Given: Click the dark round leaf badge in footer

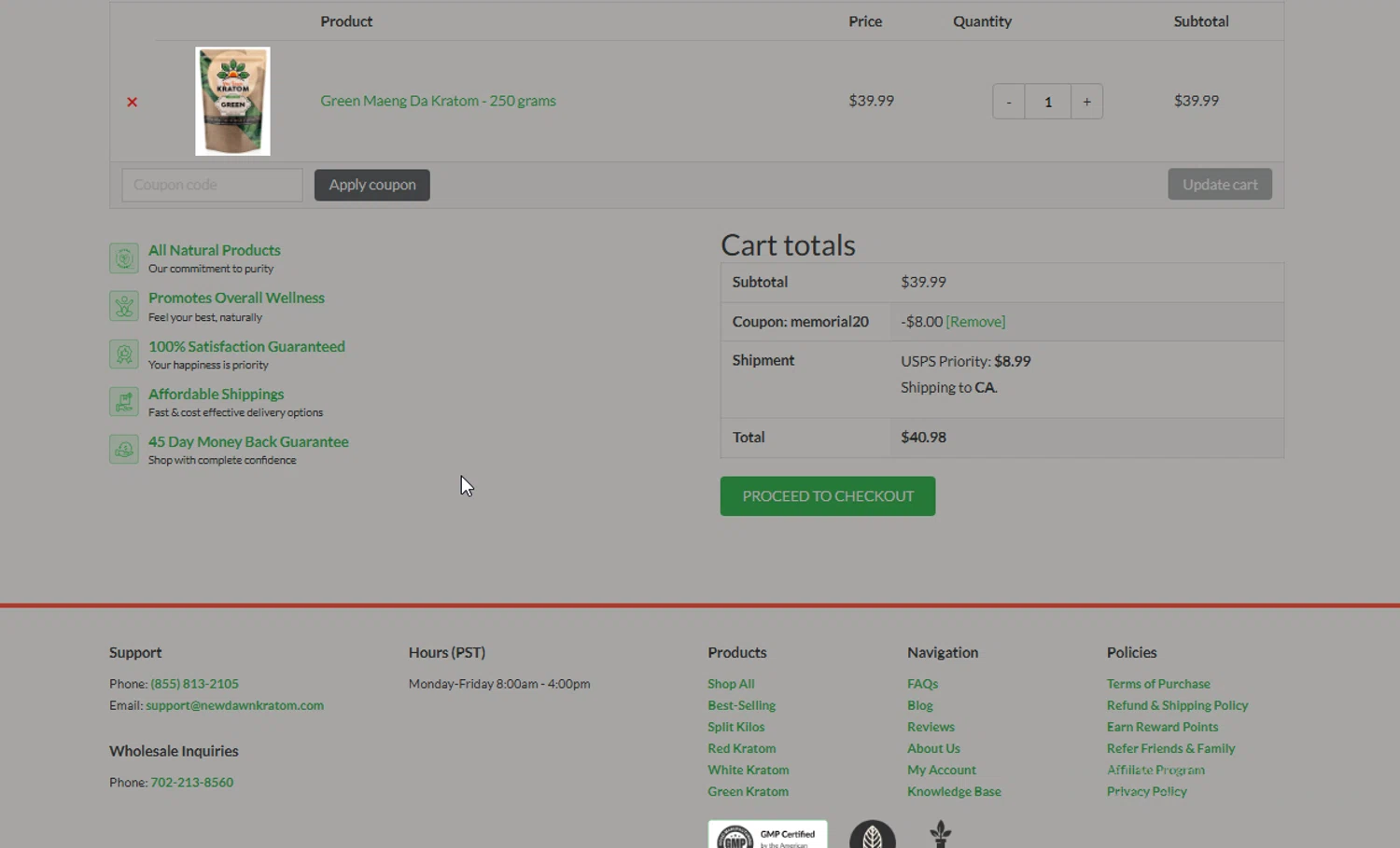Looking at the screenshot, I should (x=873, y=835).
